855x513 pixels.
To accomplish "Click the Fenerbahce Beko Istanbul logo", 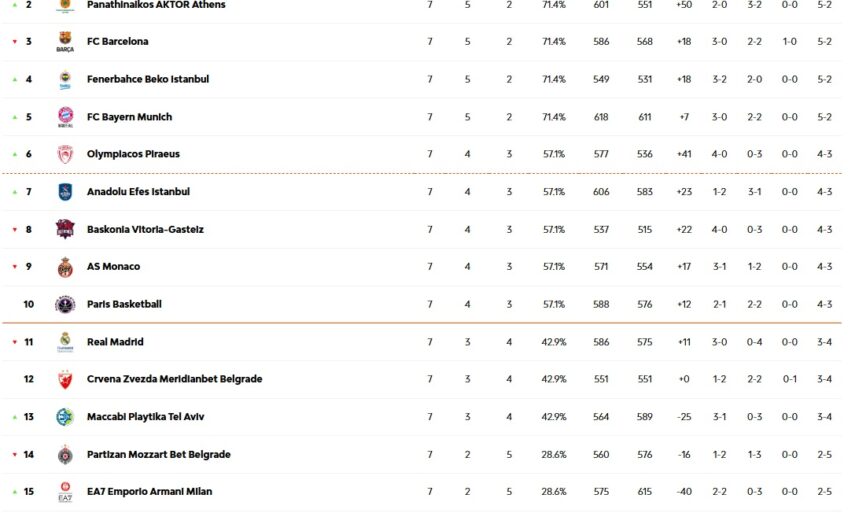I will [x=65, y=79].
